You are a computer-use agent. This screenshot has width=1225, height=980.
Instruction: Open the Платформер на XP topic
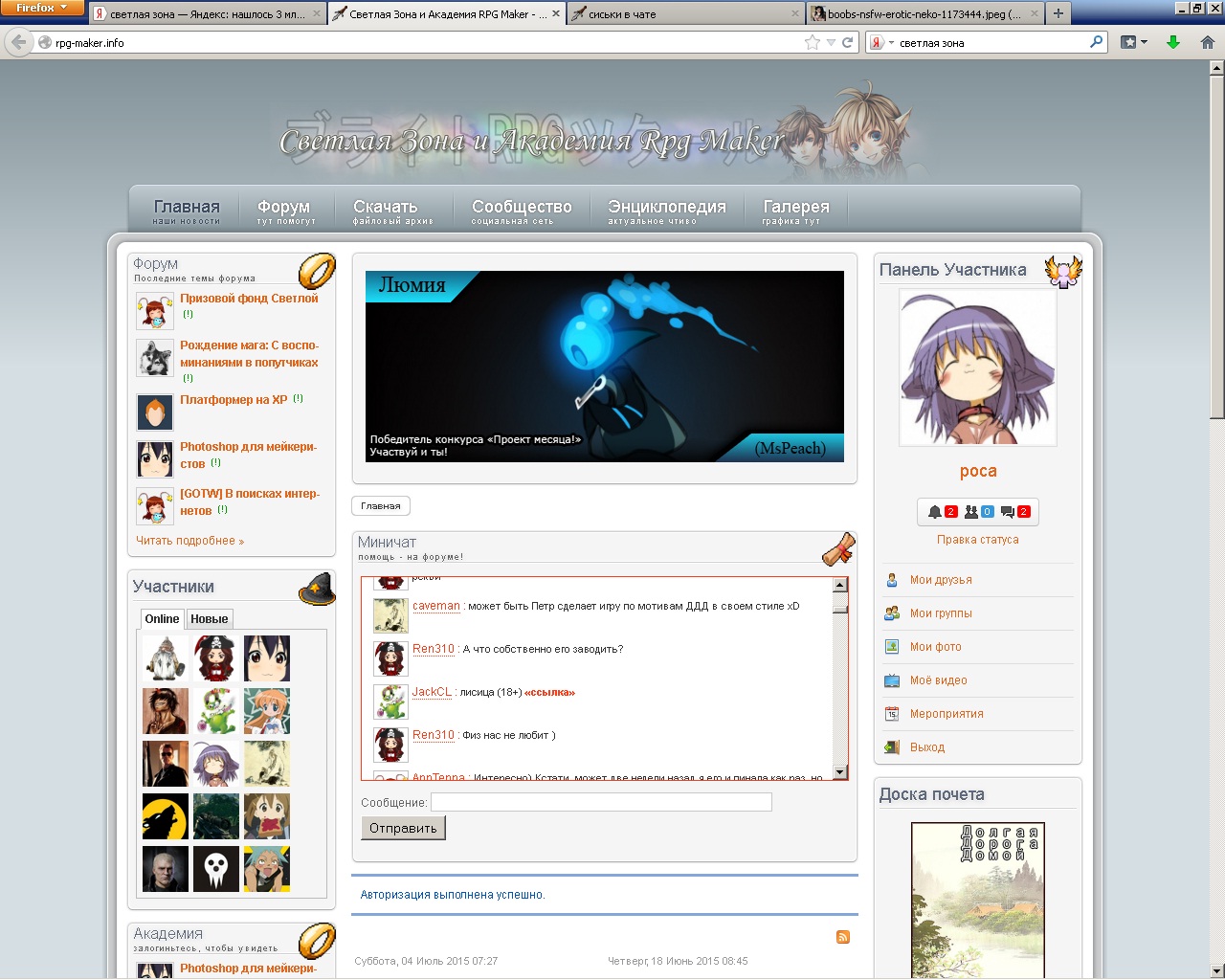pos(234,400)
